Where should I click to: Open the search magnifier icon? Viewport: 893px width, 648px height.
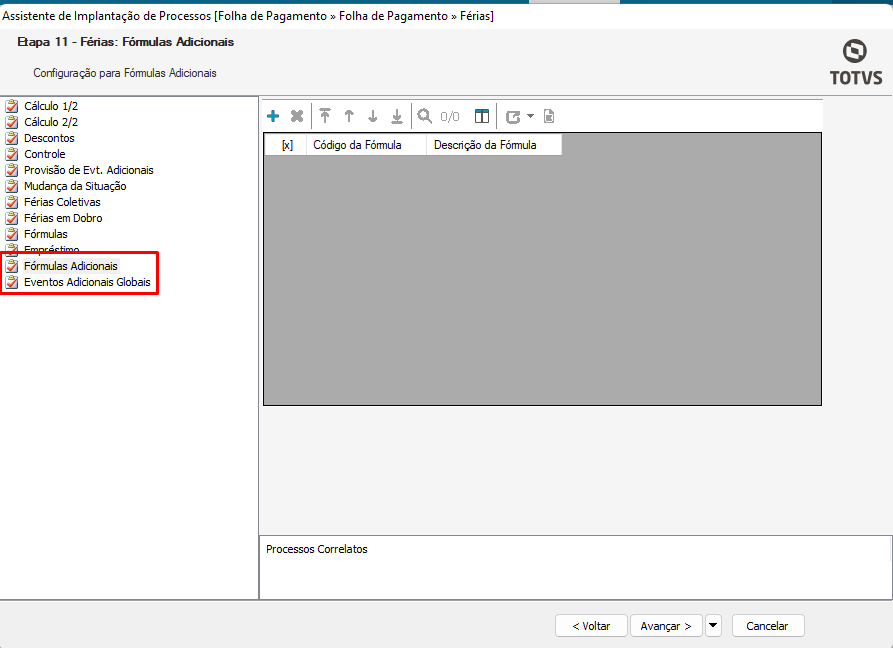point(424,116)
